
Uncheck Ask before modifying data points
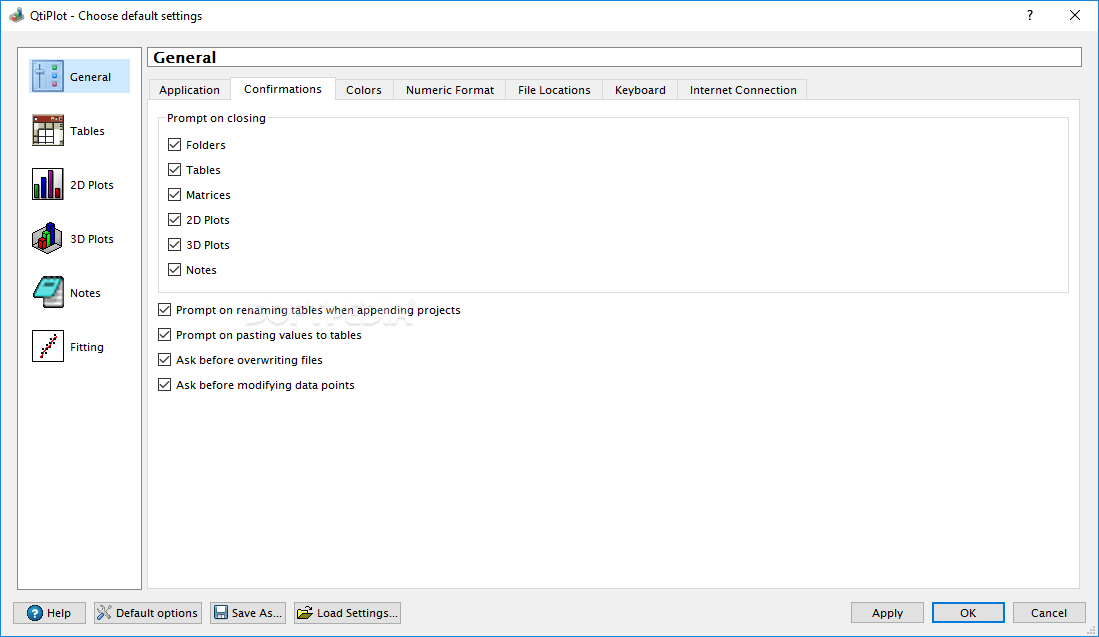(165, 385)
